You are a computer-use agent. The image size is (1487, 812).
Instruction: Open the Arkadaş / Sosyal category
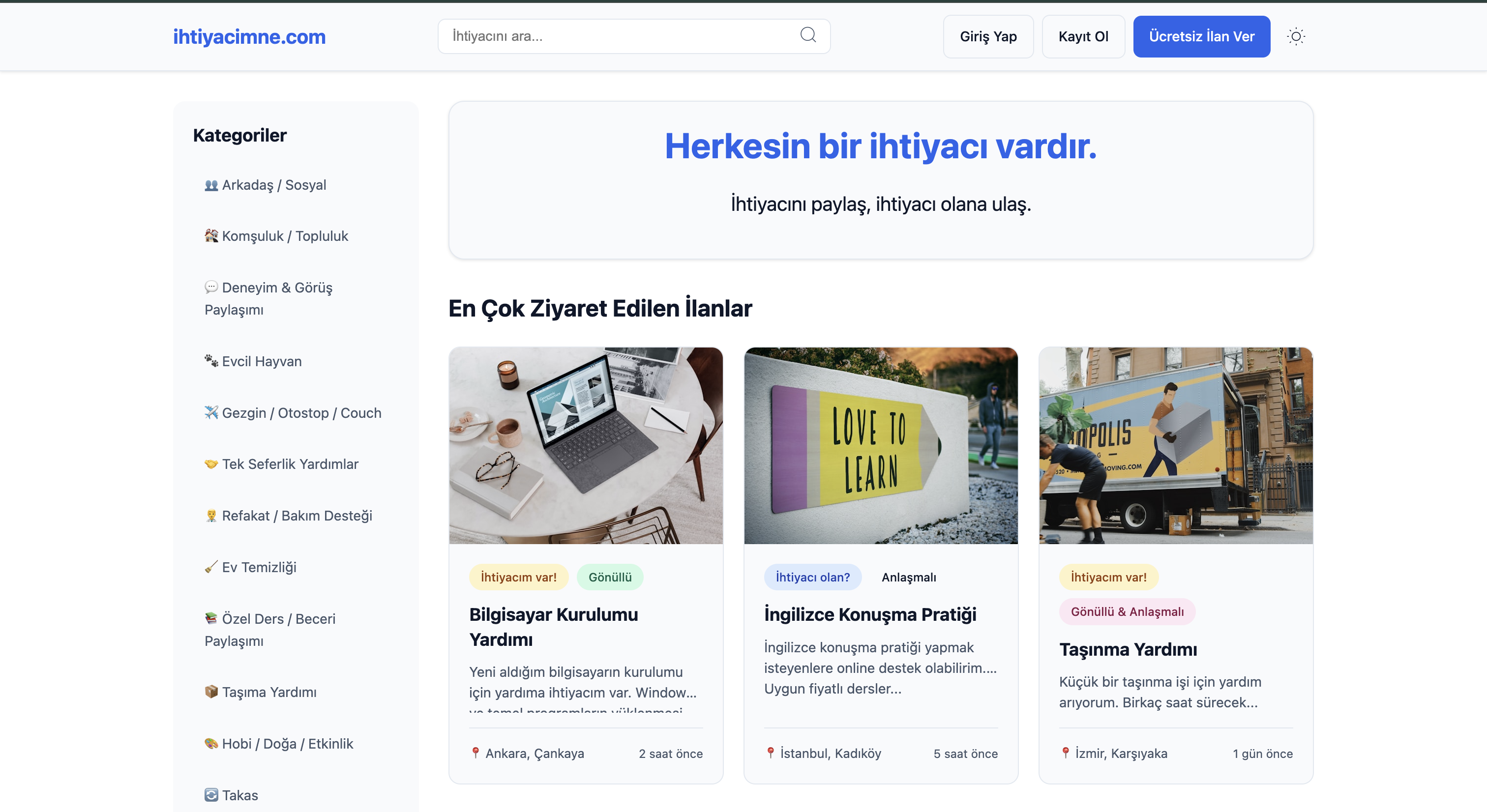coord(265,185)
